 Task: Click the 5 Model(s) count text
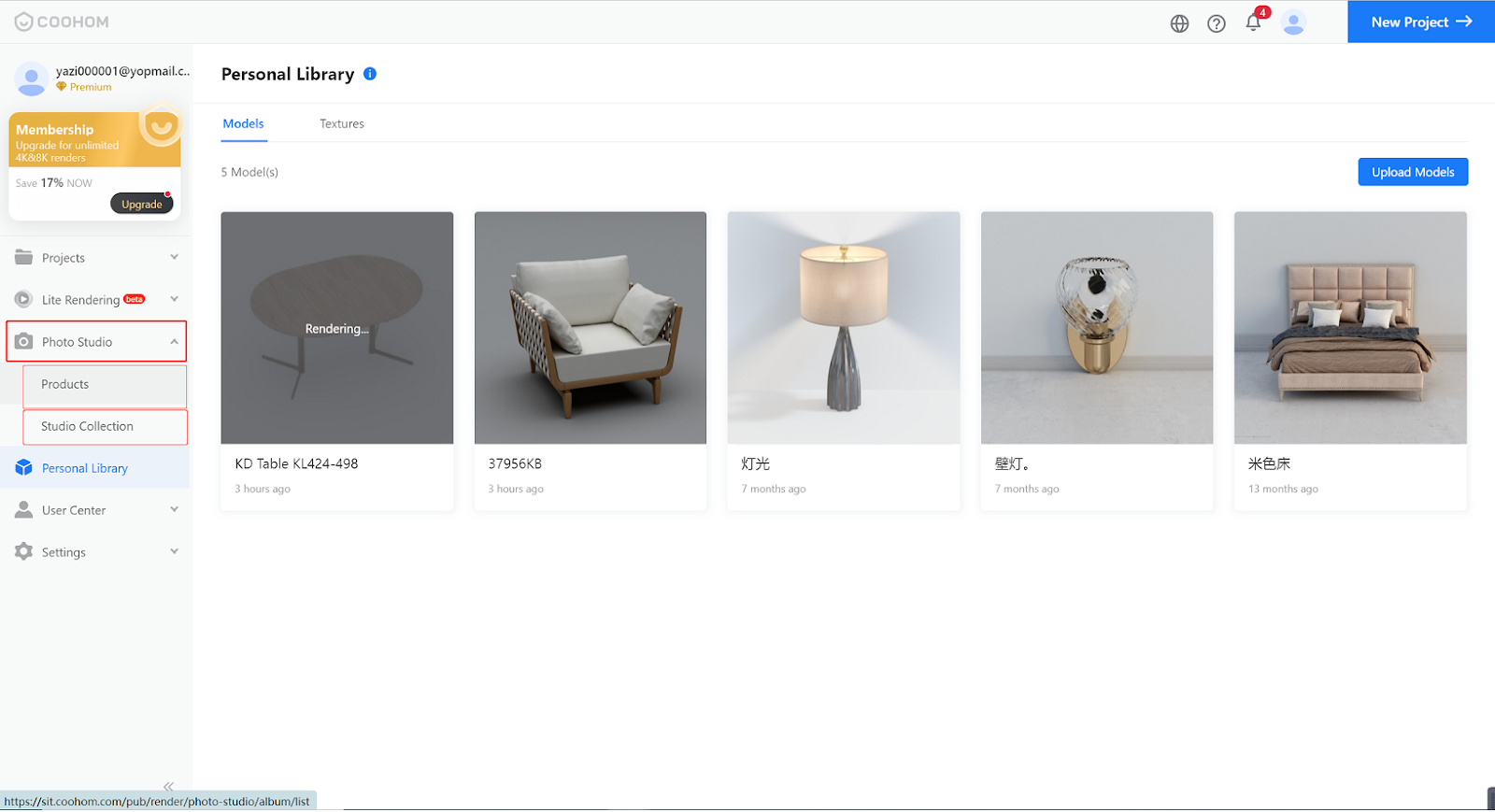(249, 172)
